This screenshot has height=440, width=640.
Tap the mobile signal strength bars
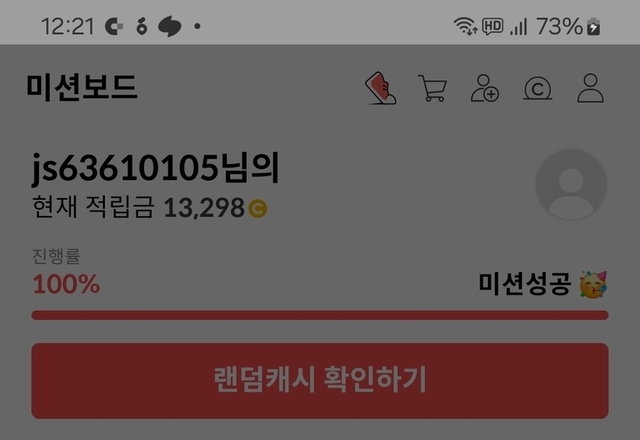(518, 27)
